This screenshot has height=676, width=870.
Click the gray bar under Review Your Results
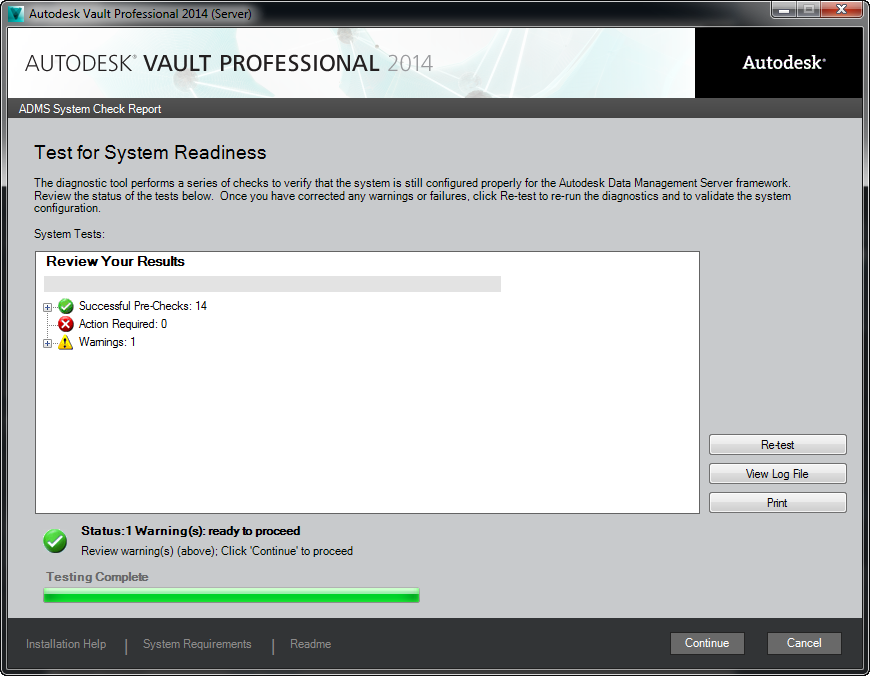click(x=272, y=284)
